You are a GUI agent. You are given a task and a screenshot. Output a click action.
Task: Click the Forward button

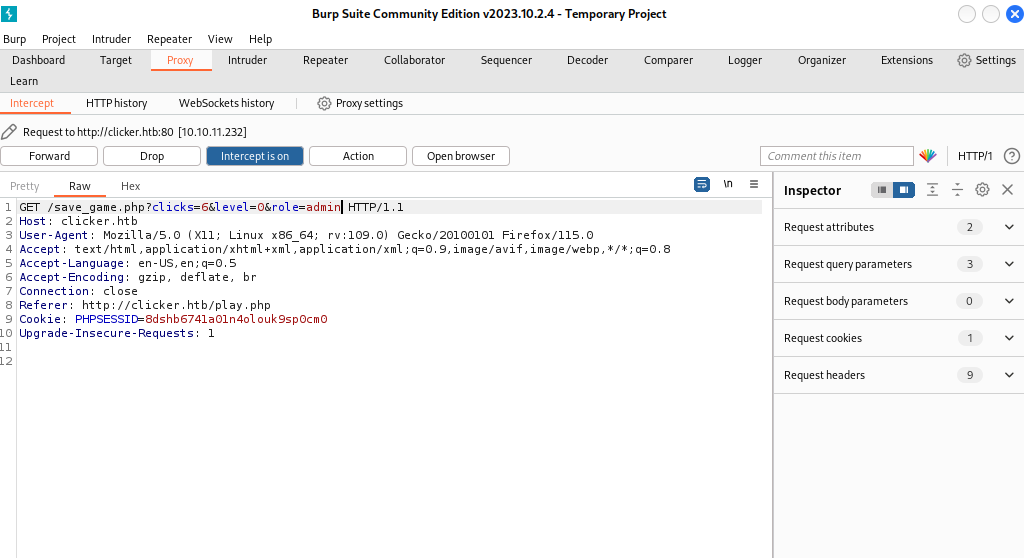coord(49,156)
